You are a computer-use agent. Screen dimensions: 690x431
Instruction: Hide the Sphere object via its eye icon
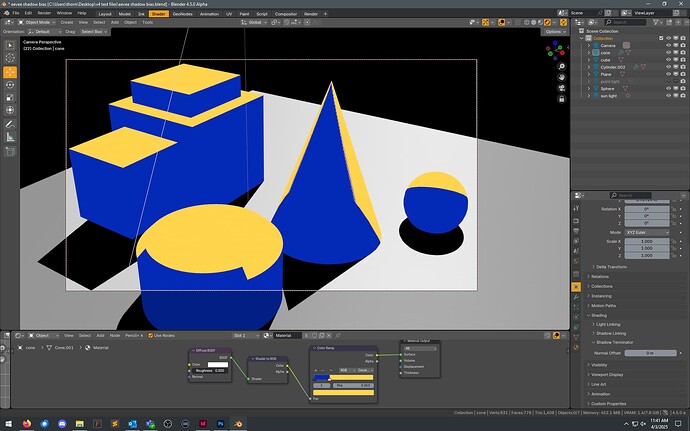(668, 88)
